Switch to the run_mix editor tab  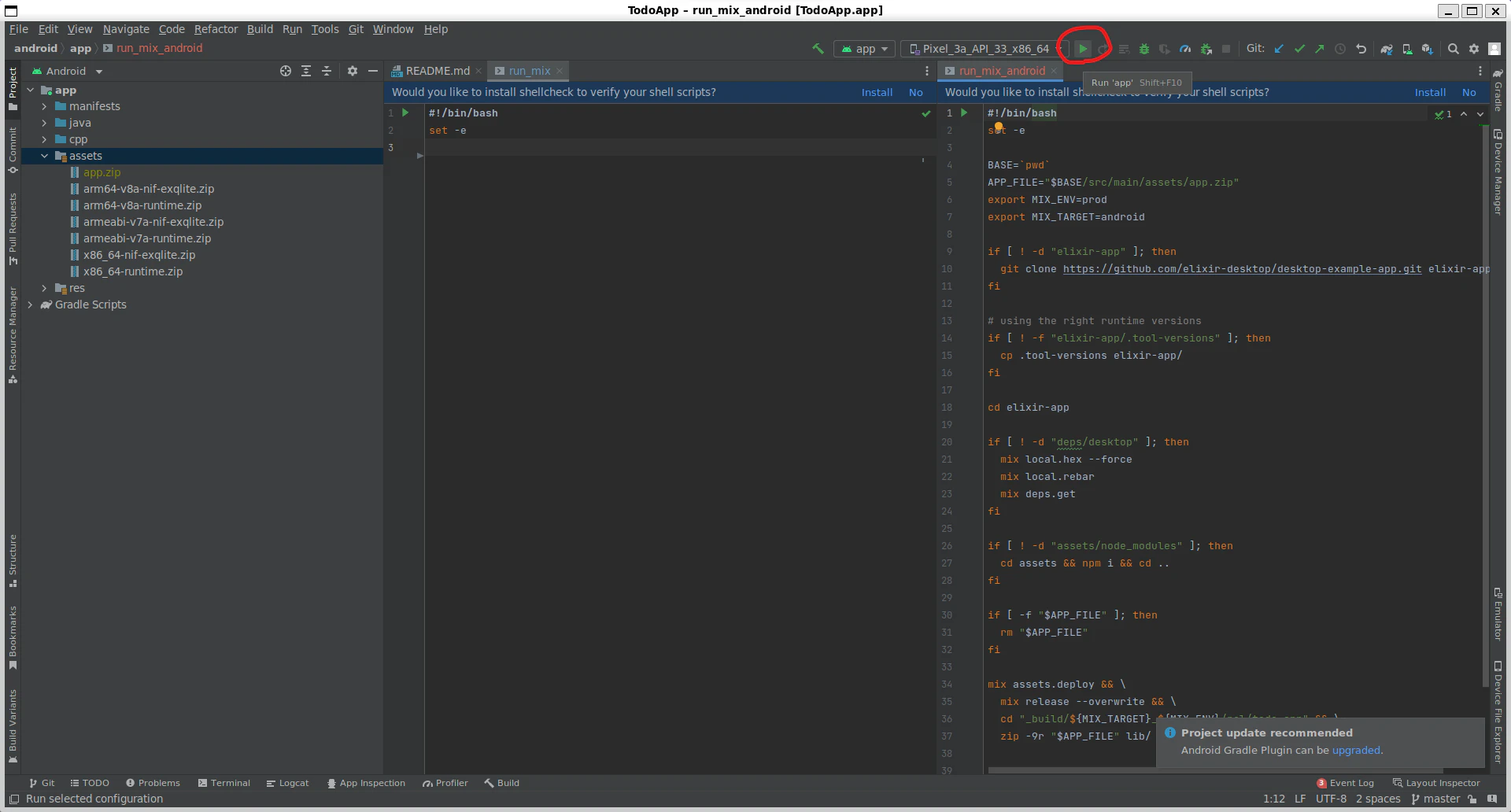point(529,71)
